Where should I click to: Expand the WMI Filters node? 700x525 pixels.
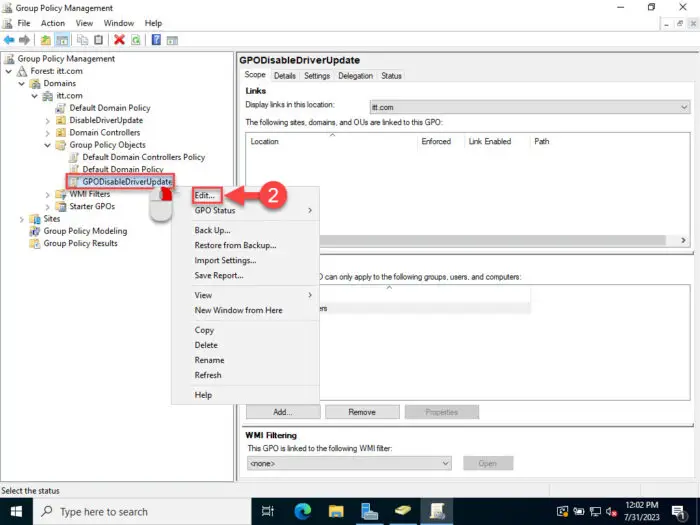click(47, 194)
